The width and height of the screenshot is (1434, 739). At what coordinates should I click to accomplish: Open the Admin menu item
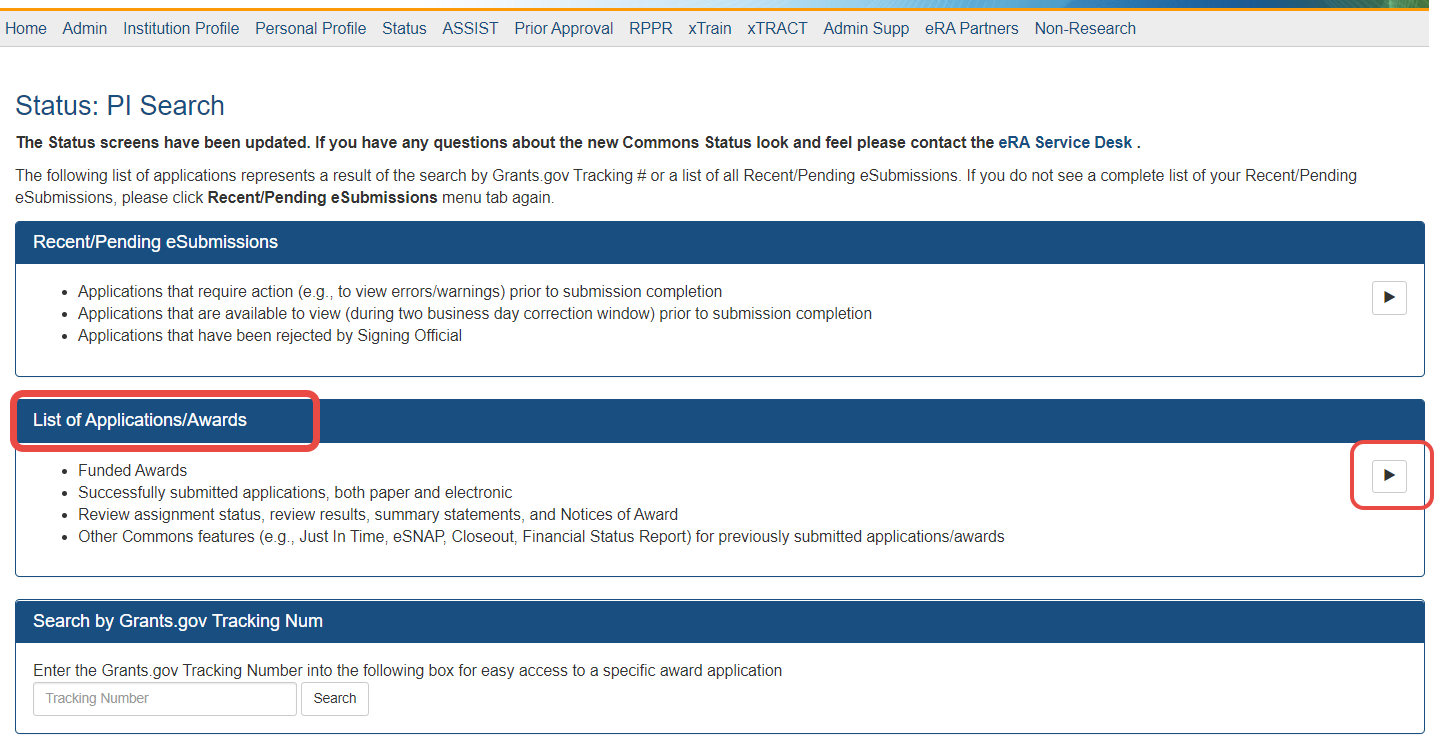[x=85, y=28]
